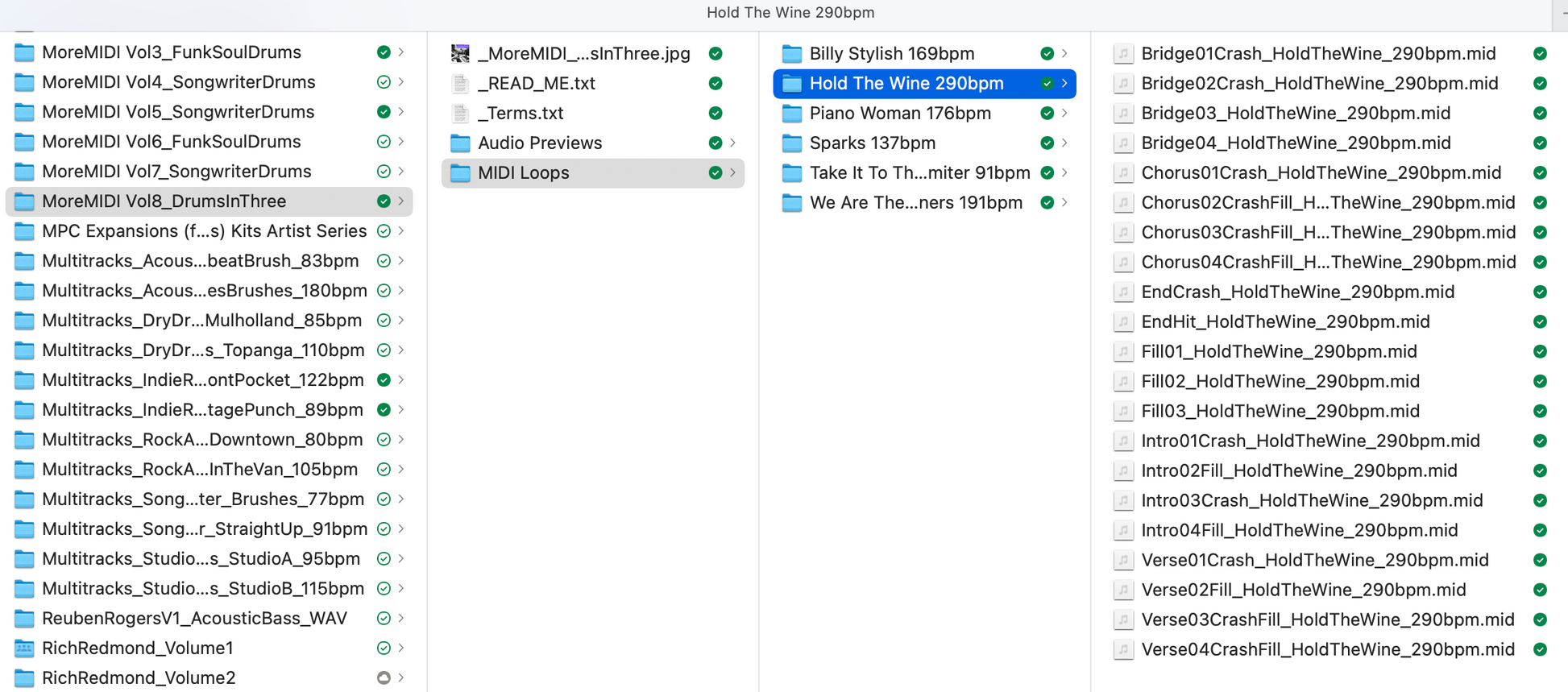The height and width of the screenshot is (692, 1568).
Task: Click the _READ_ME.txt document icon
Action: pos(460,83)
